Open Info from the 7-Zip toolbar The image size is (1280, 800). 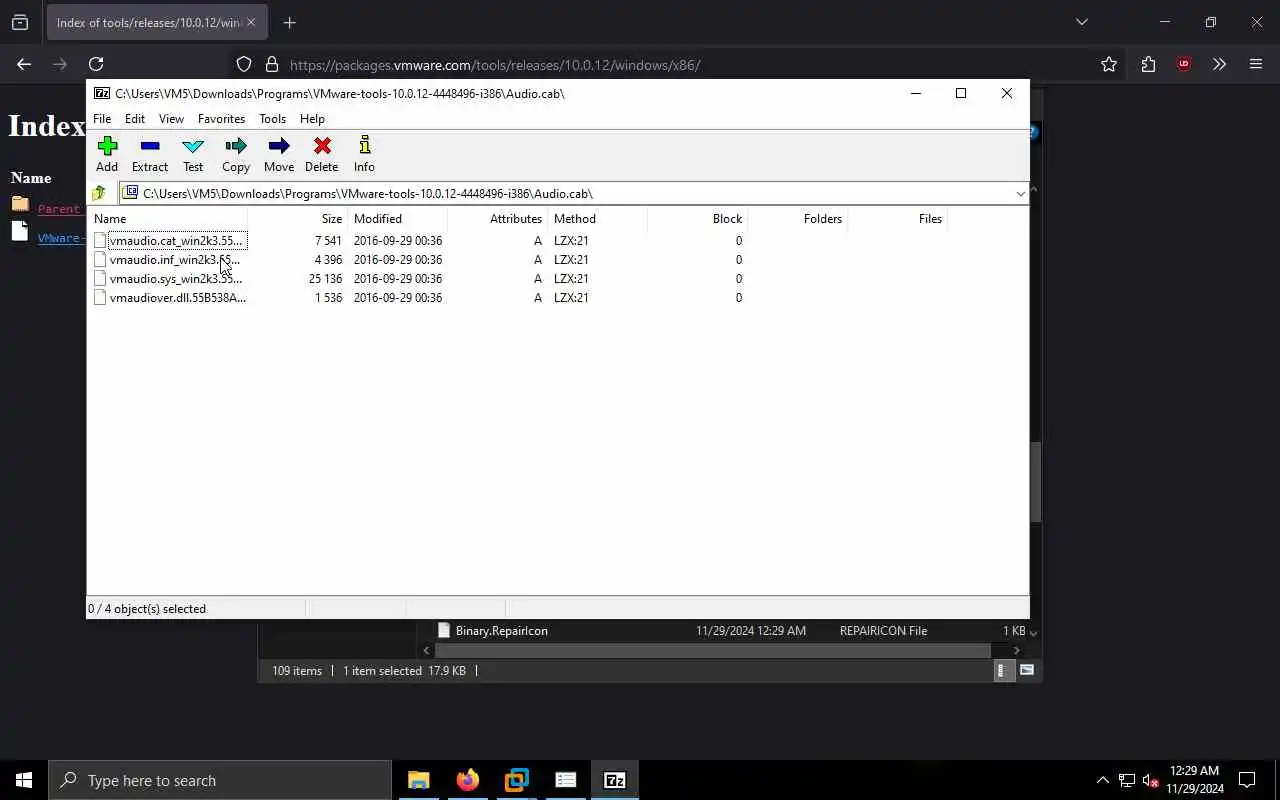click(x=364, y=154)
